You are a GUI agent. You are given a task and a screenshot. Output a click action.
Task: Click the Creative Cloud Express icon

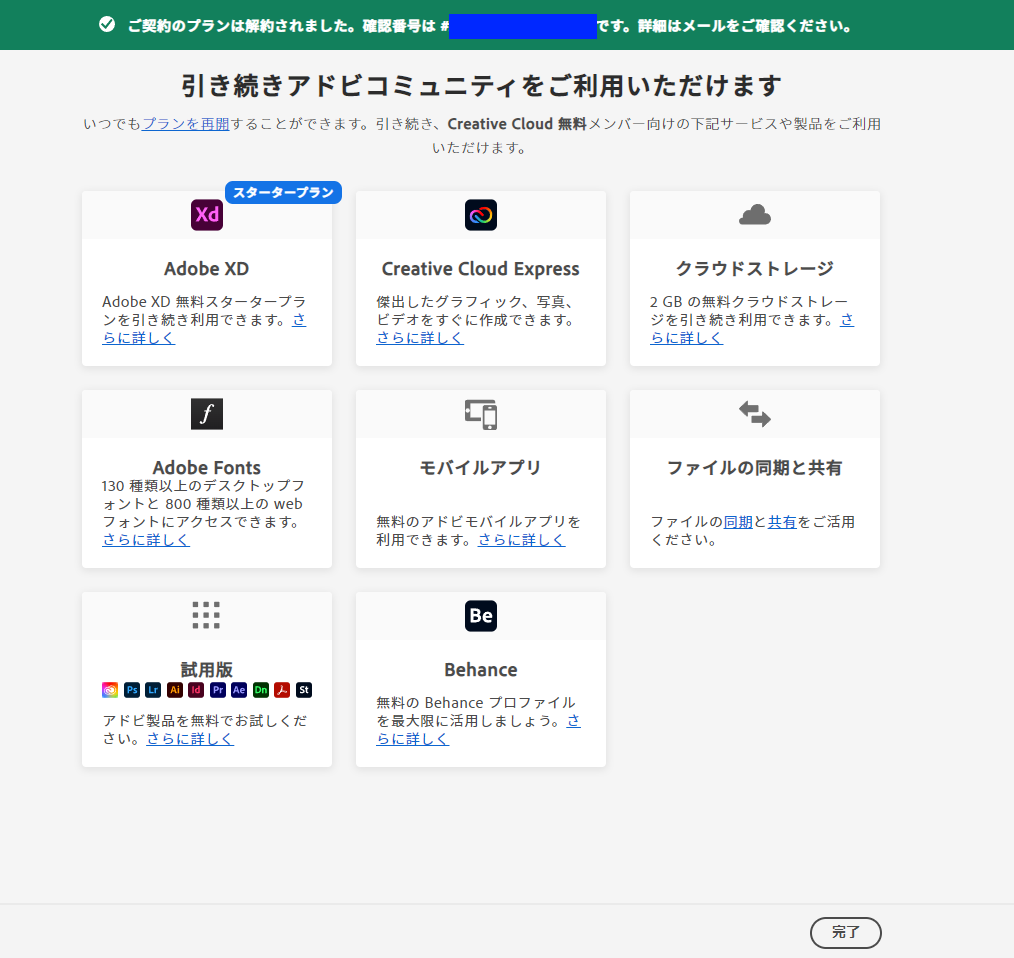click(480, 215)
